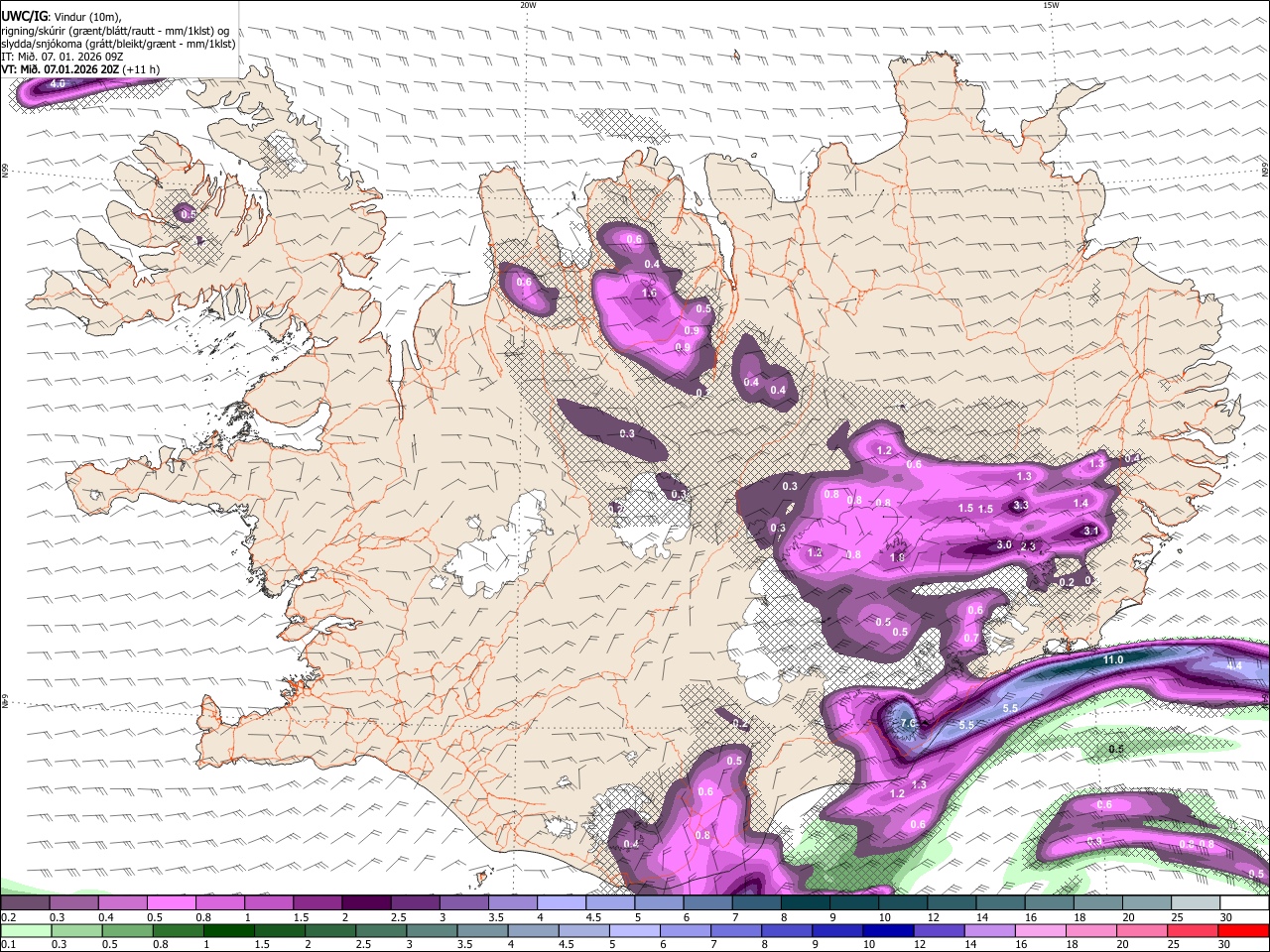Select the bright red 30 swatch in lower legend
1270x952 pixels.
1244,931
